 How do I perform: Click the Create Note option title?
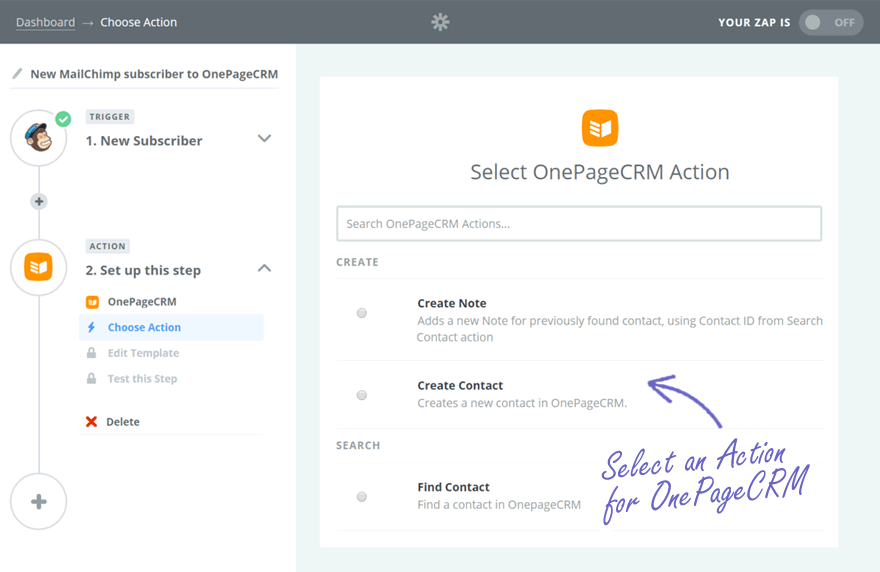click(452, 303)
